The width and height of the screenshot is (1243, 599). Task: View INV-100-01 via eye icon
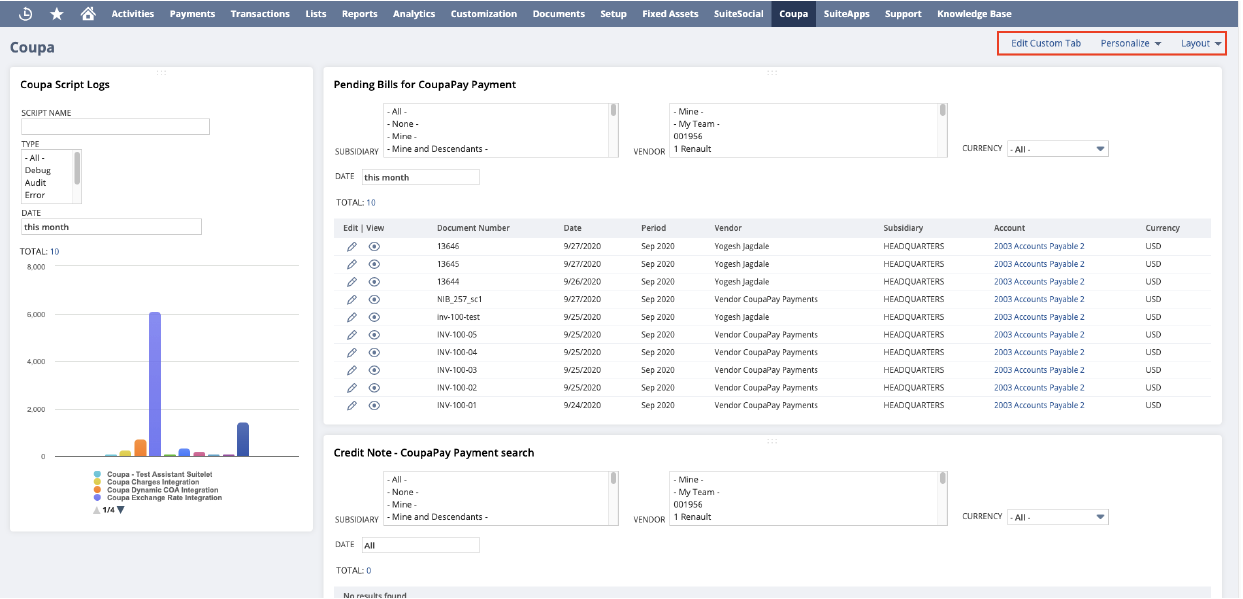[374, 405]
